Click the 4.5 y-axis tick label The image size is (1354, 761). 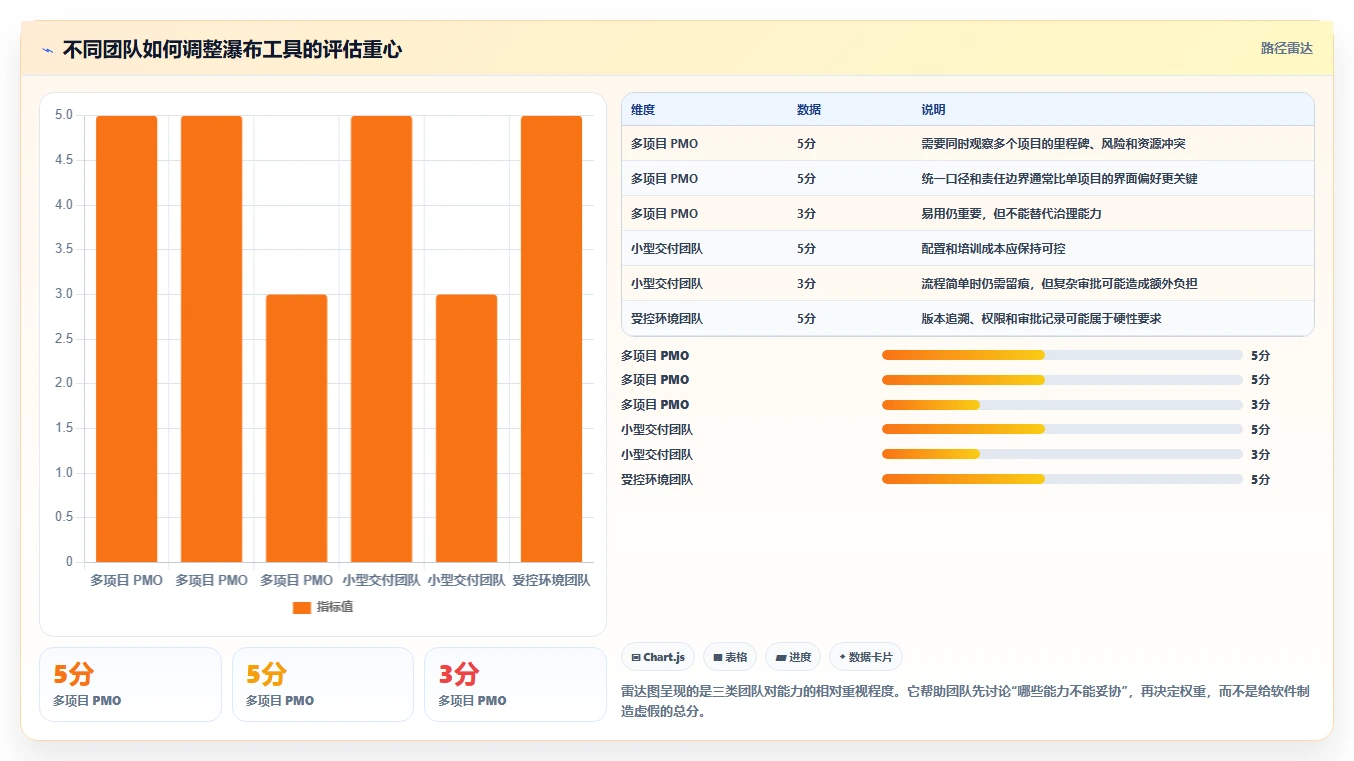coord(64,160)
